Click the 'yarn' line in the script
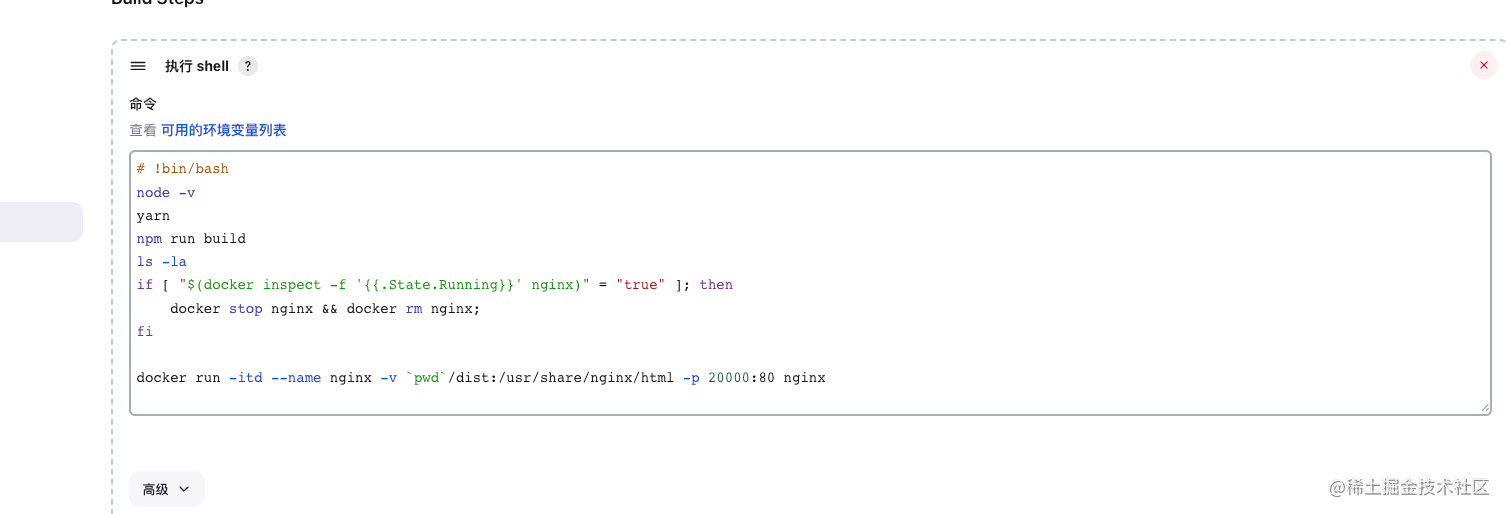1506x514 pixels. tap(154, 215)
